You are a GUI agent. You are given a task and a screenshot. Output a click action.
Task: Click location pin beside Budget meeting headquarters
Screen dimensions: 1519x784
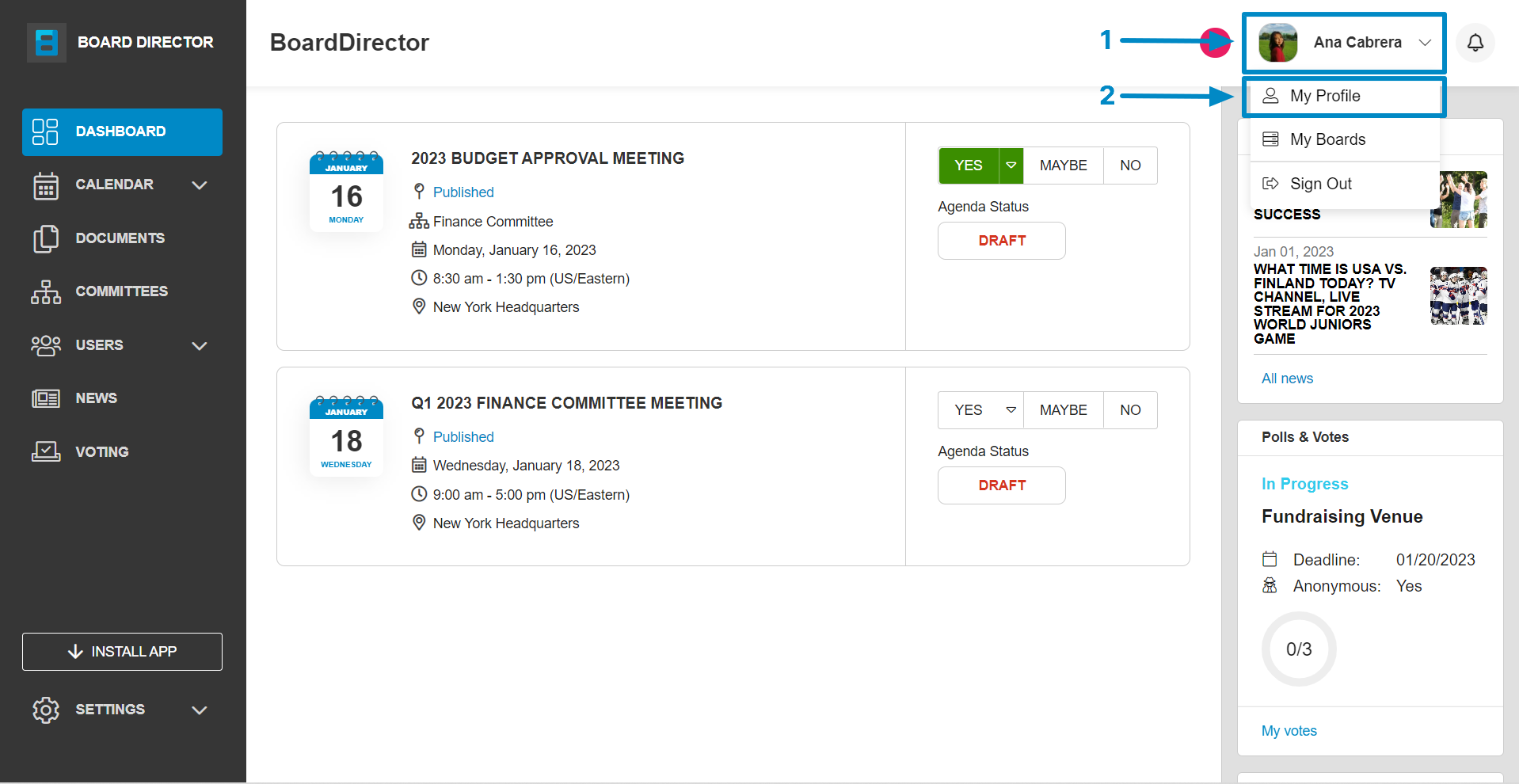point(419,306)
